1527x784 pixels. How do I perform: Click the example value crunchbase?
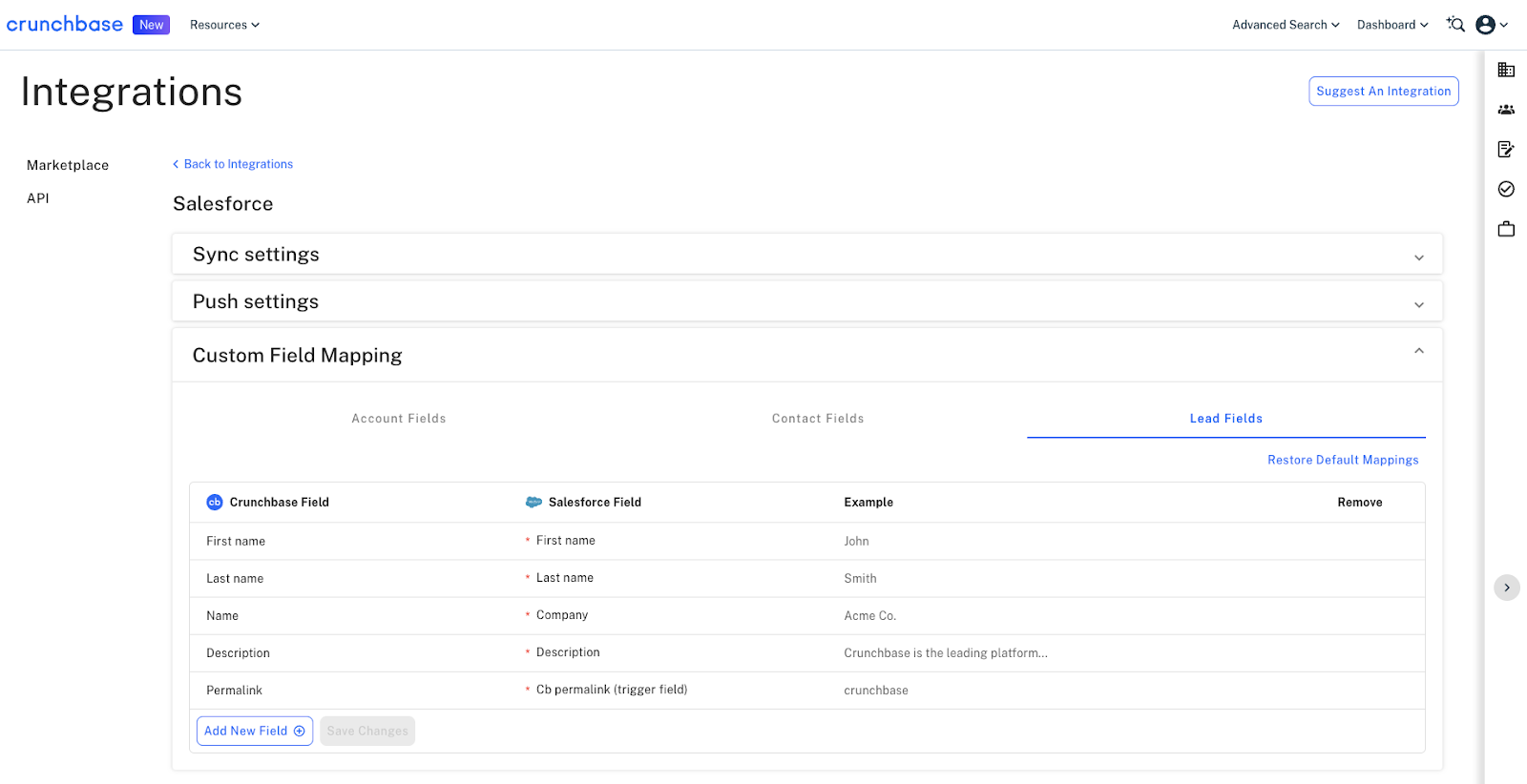[876, 691]
